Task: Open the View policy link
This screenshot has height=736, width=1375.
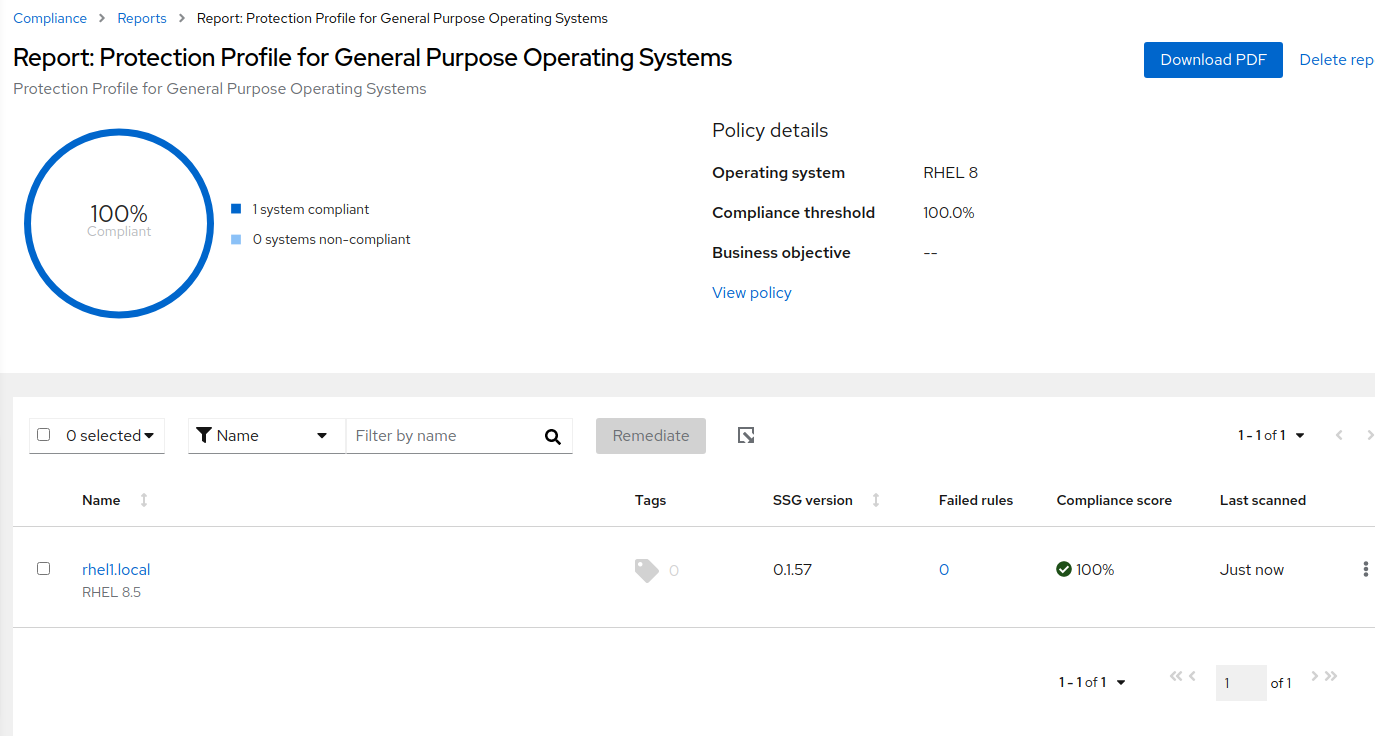Action: tap(751, 293)
